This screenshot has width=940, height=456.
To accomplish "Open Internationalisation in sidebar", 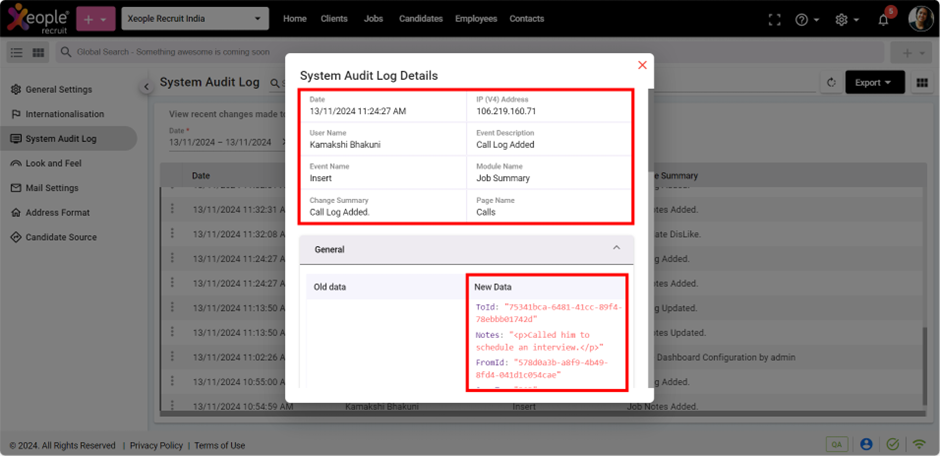I will [x=65, y=114].
